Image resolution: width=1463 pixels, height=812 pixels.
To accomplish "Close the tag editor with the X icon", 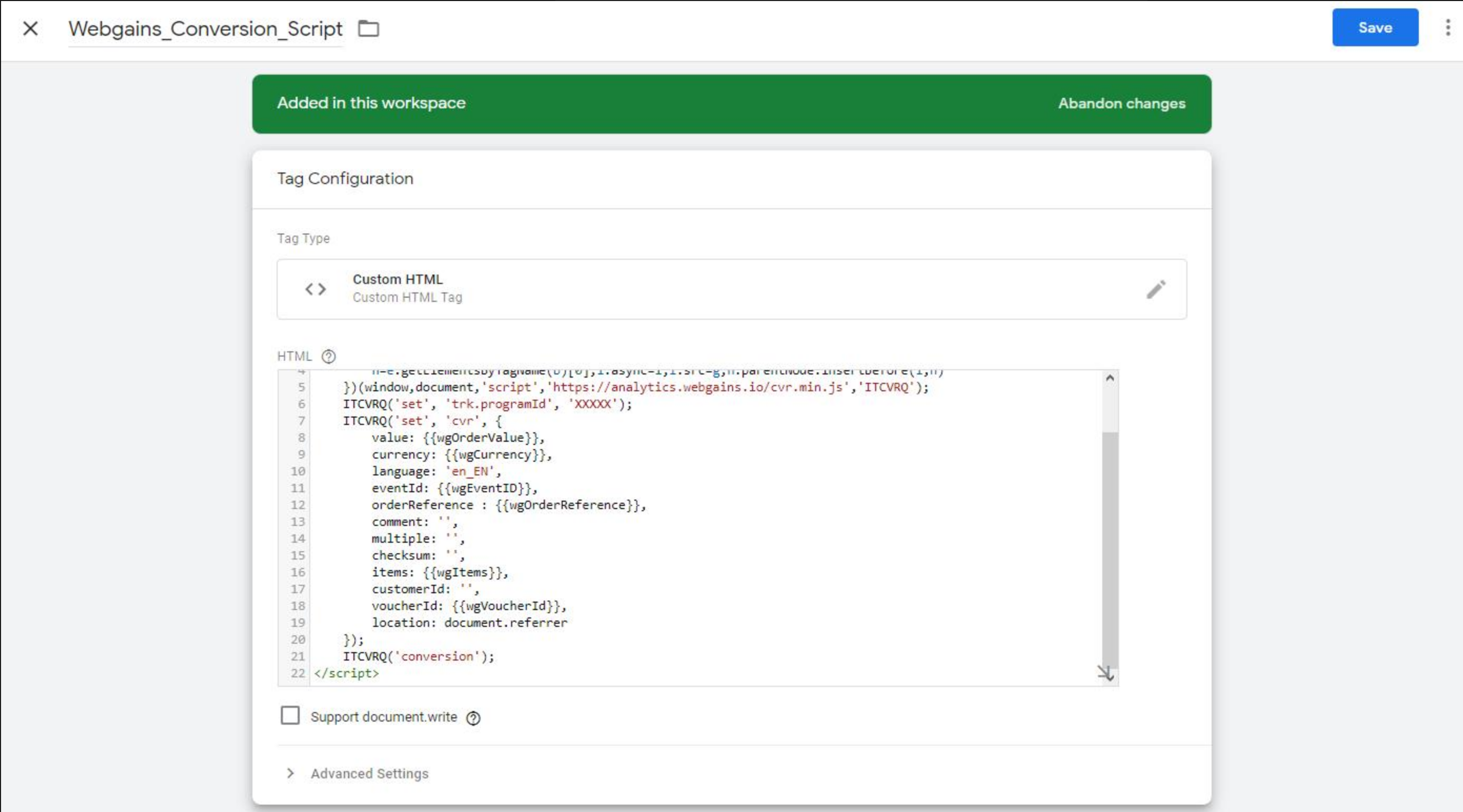I will click(x=31, y=28).
